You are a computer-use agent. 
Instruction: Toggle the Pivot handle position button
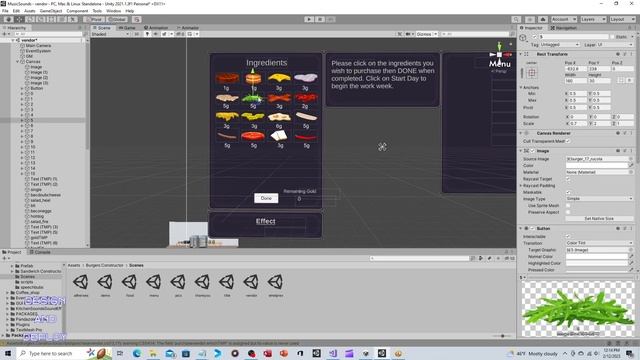(94, 19)
